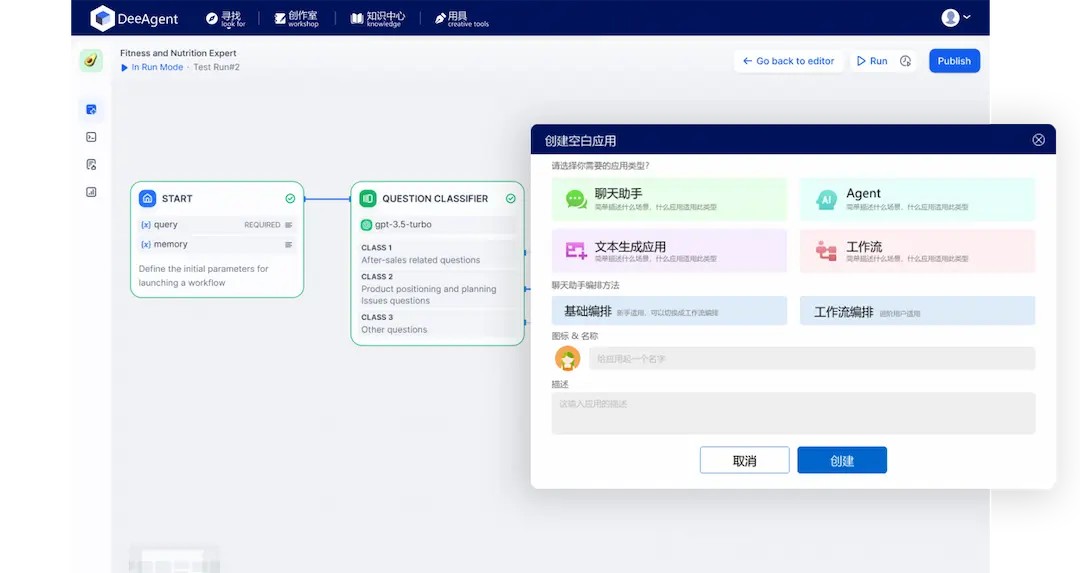Select the Agent application type
1080x573 pixels.
click(917, 199)
